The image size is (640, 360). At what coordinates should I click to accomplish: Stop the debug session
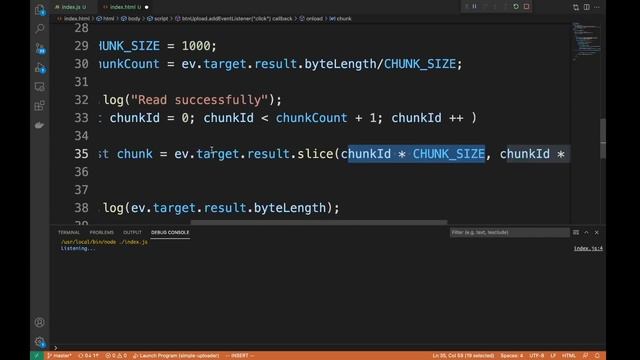(x=527, y=7)
